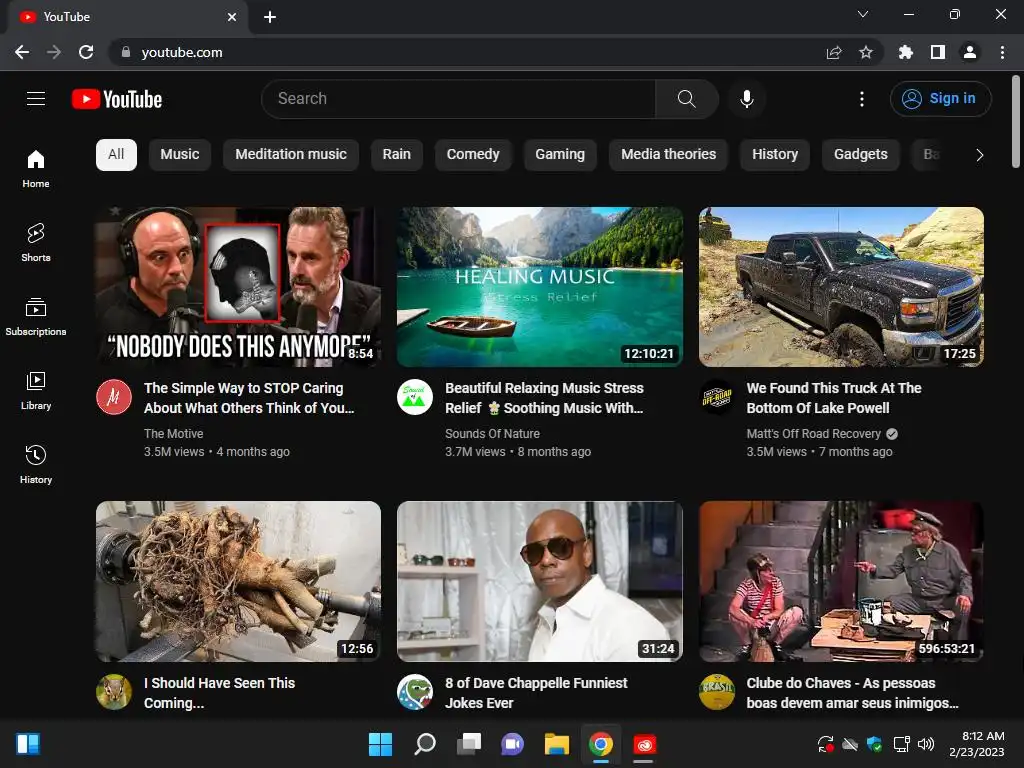Open title 'The Simple Way to STOP Caring'
Screen dimensions: 1024x768
coord(249,398)
